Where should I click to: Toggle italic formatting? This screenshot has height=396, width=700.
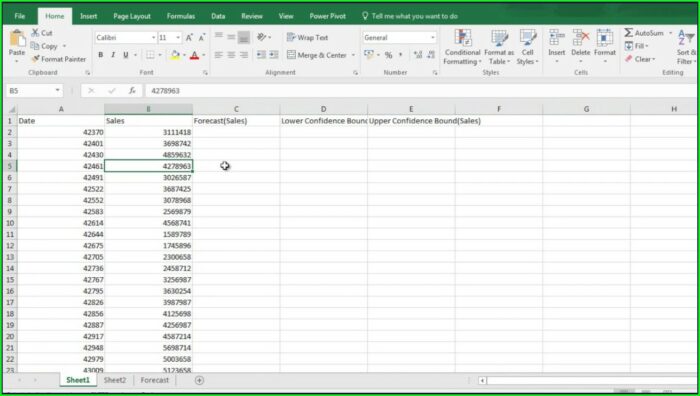coord(113,55)
